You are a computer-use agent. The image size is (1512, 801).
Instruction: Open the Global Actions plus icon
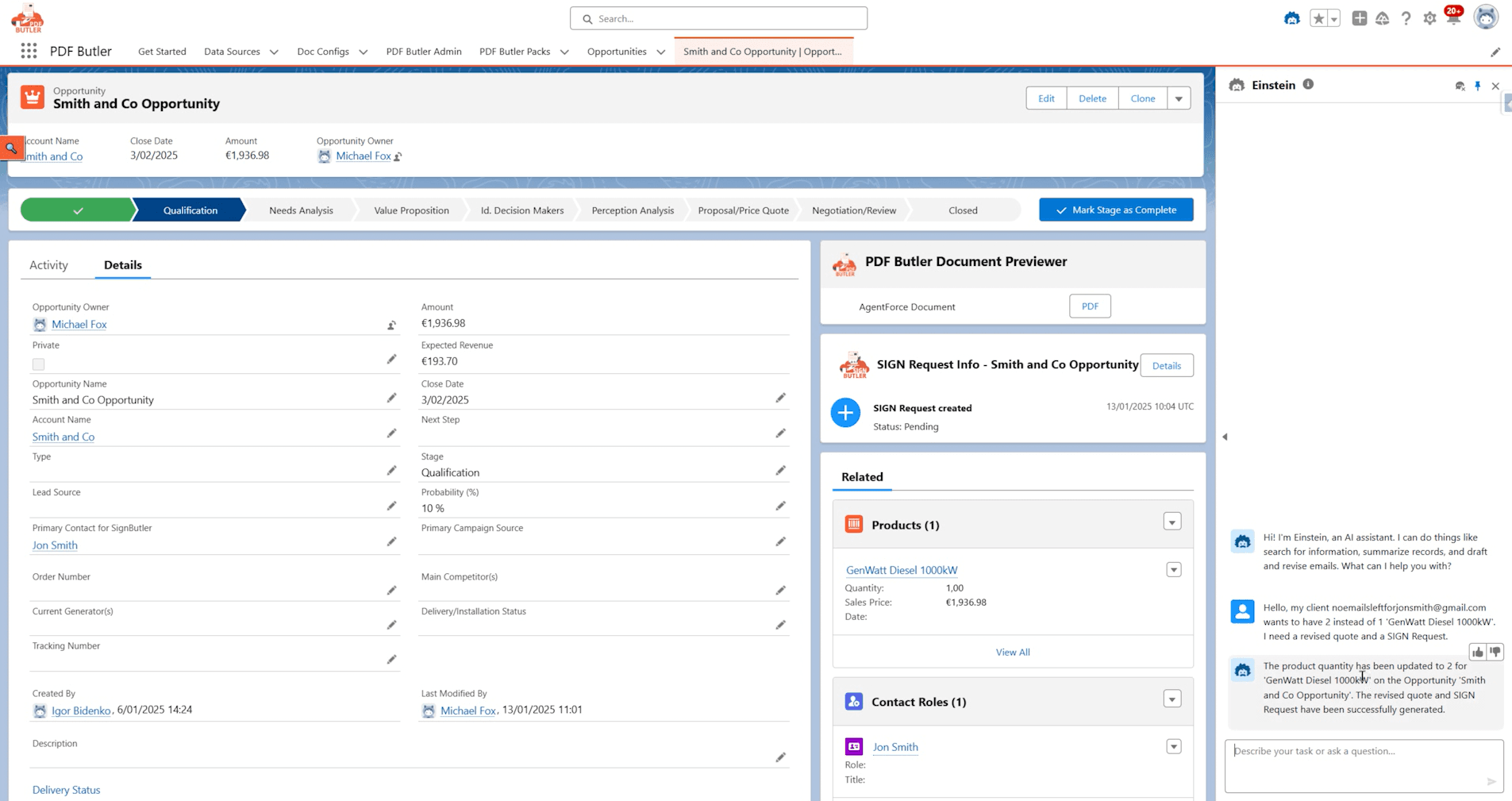click(1360, 18)
